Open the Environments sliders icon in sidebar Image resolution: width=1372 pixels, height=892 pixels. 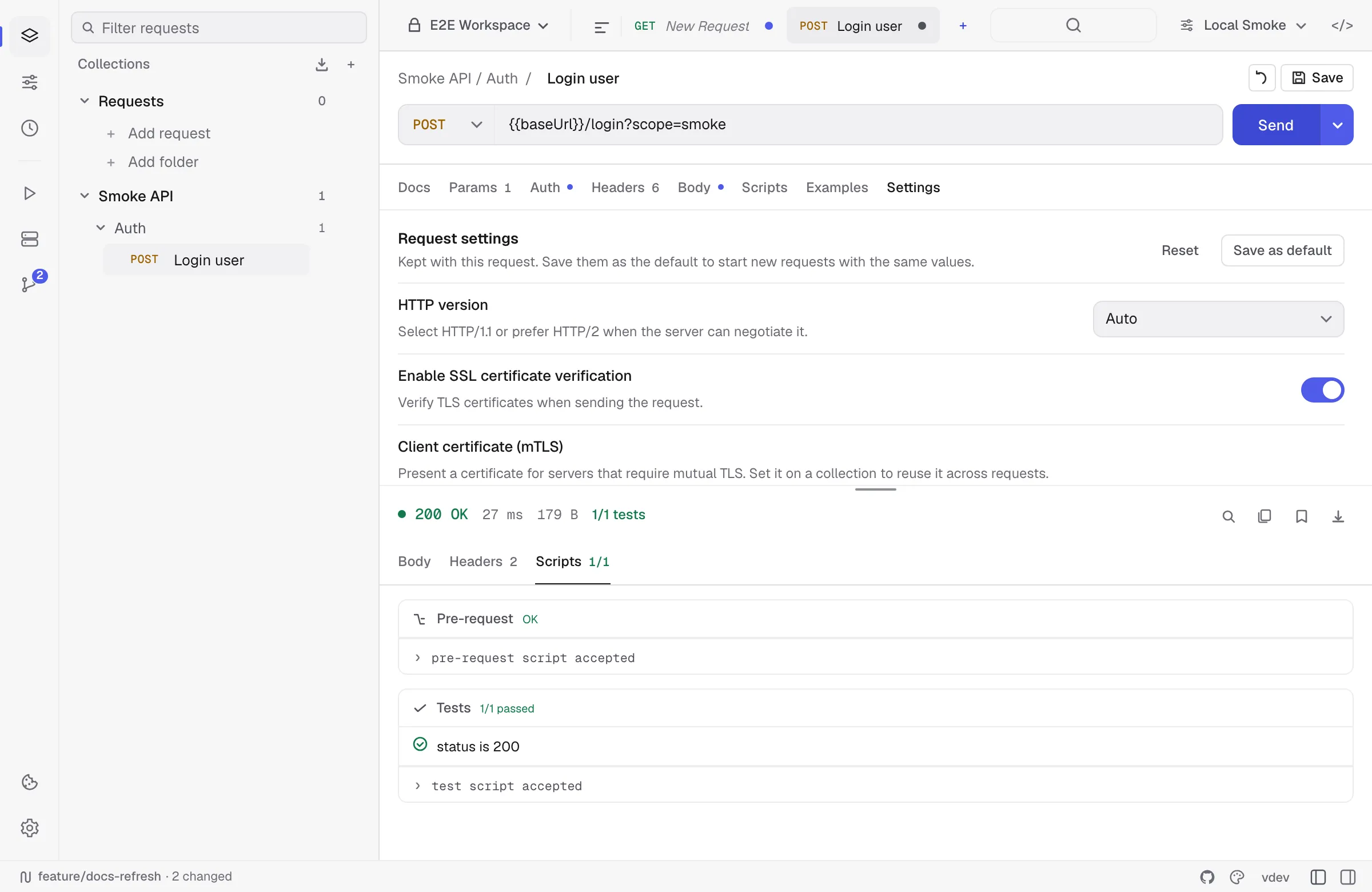(x=29, y=82)
